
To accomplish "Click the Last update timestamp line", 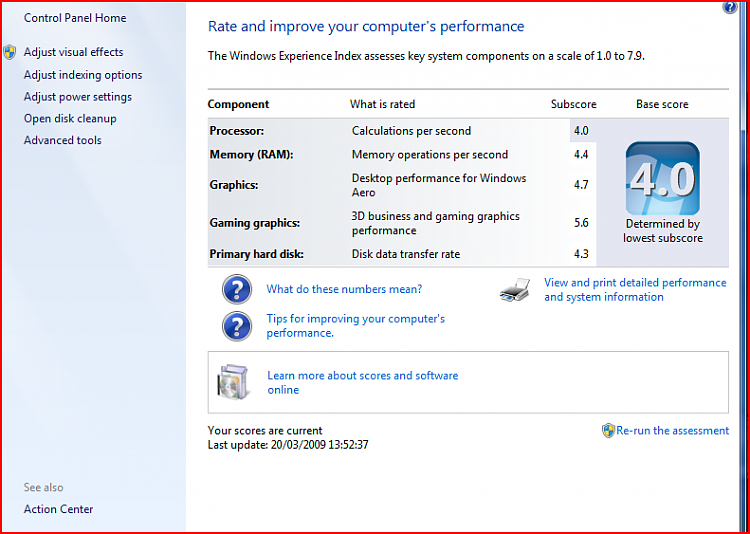I will [x=288, y=445].
